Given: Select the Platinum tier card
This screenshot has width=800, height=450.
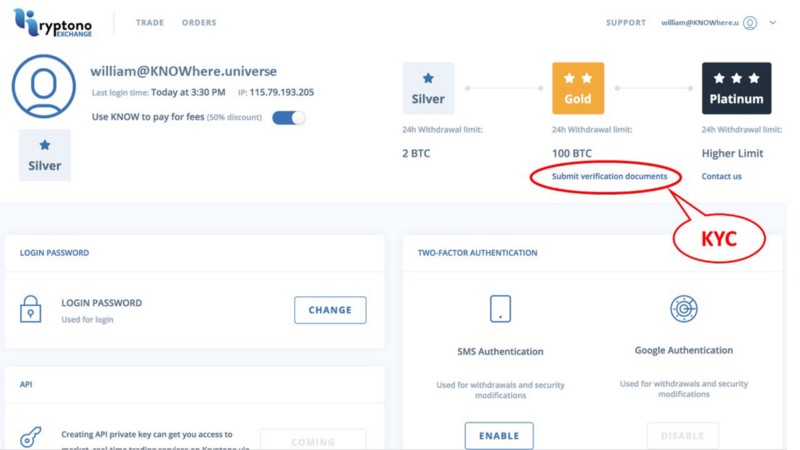Looking at the screenshot, I should pos(736,88).
